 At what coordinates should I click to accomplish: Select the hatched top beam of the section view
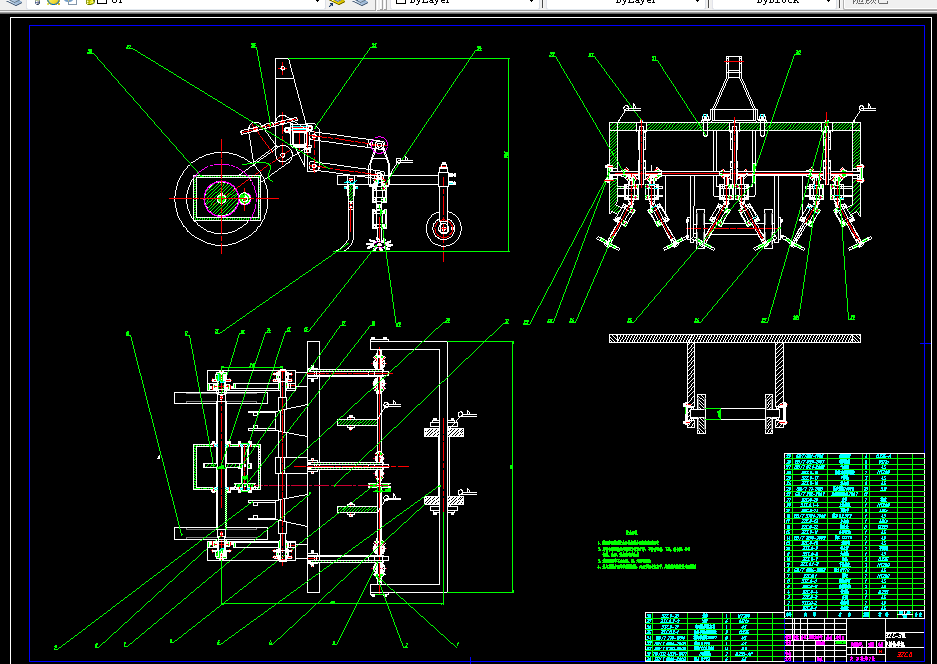point(734,338)
